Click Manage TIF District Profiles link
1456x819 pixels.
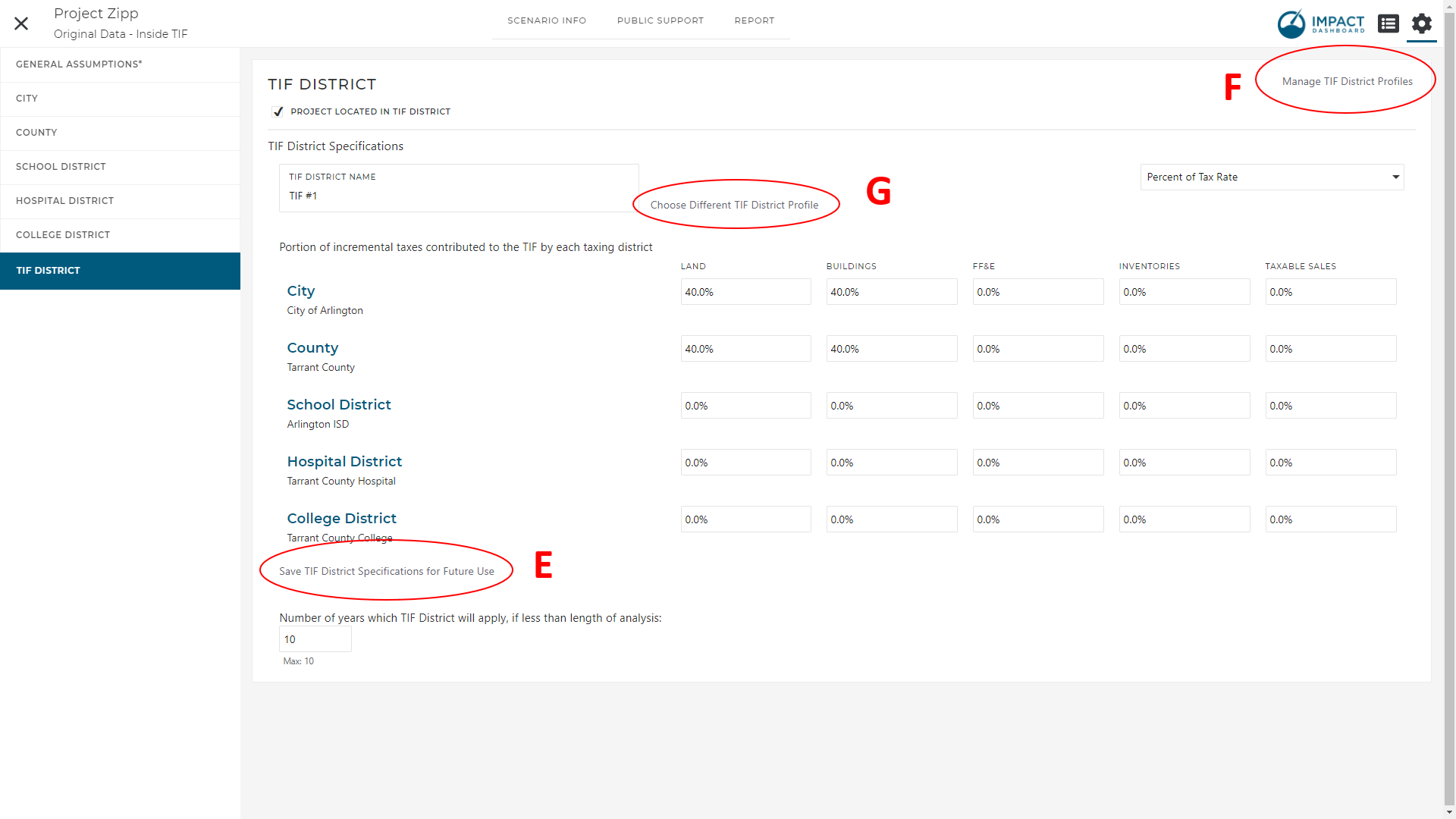tap(1347, 81)
